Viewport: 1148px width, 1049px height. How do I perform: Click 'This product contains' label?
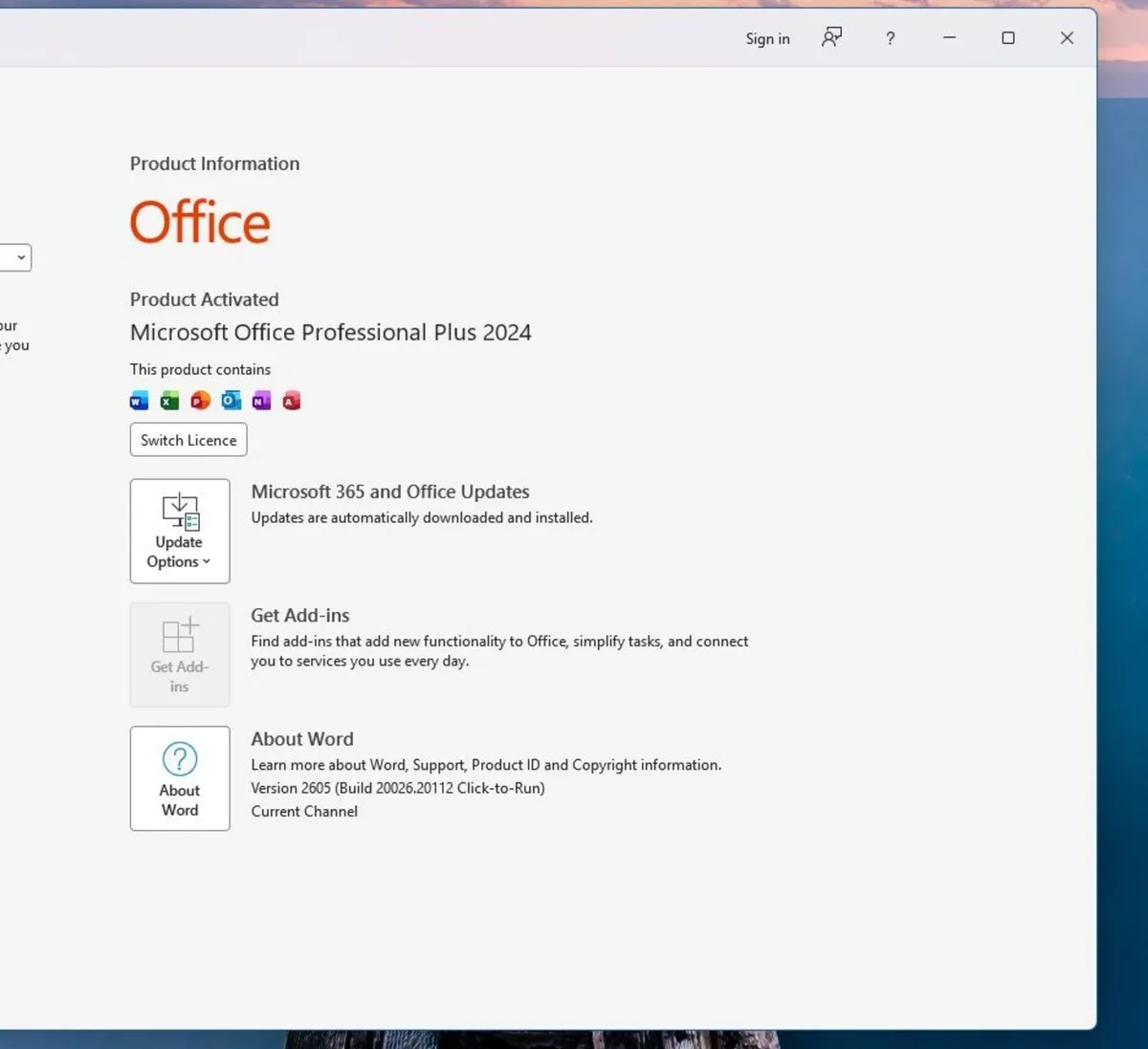tap(201, 369)
